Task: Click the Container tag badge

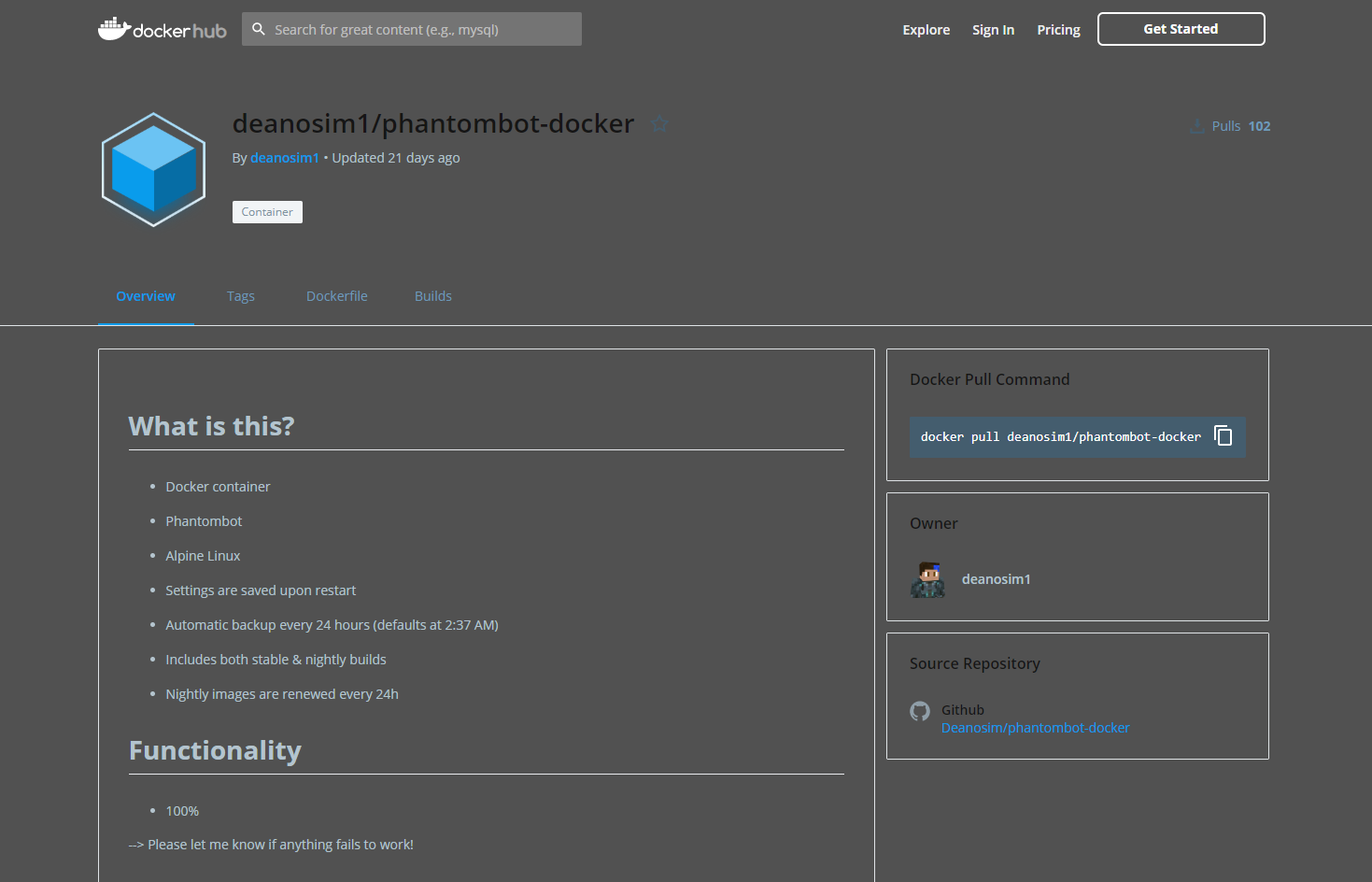Action: [267, 212]
